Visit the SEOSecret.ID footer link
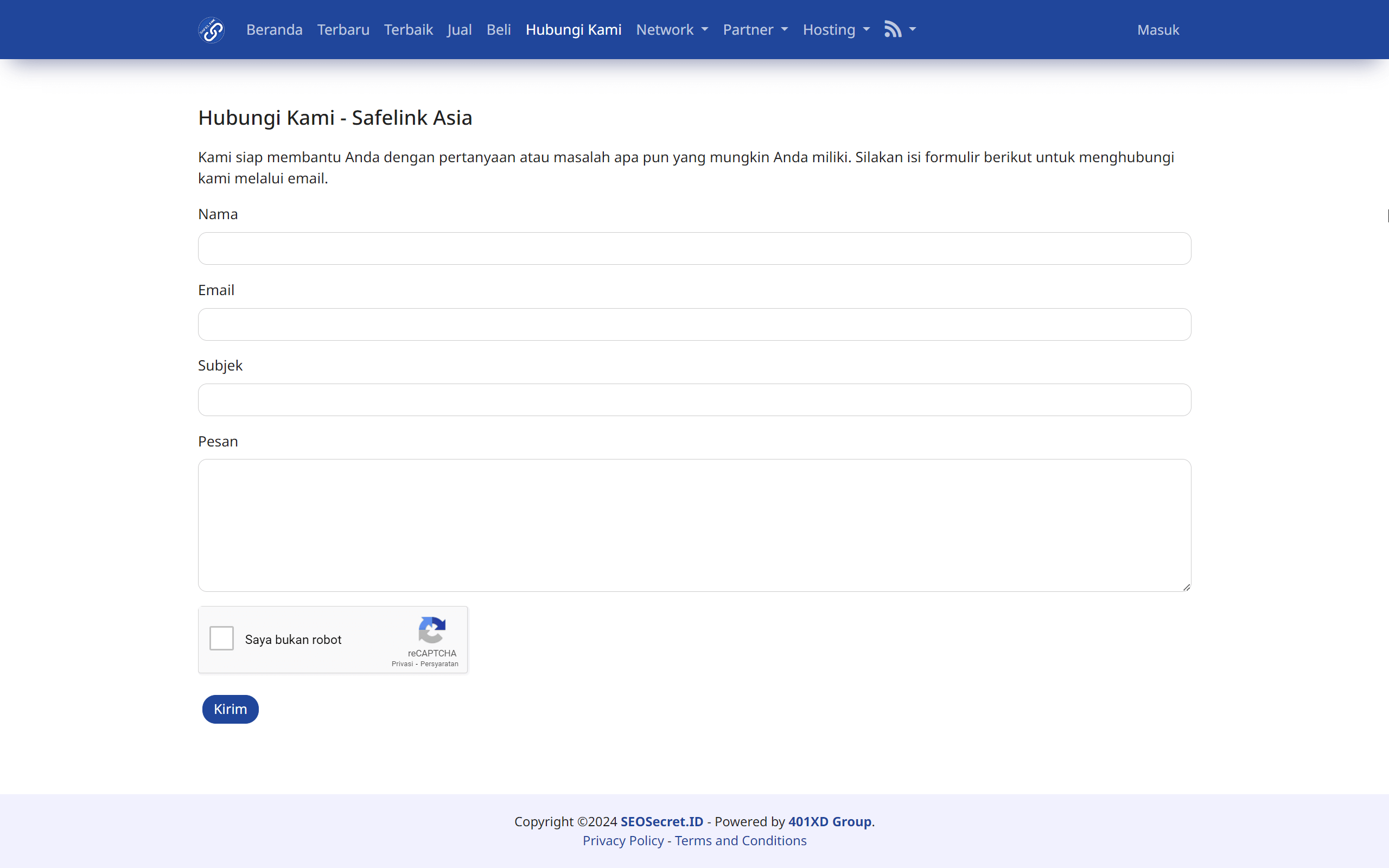 661,821
